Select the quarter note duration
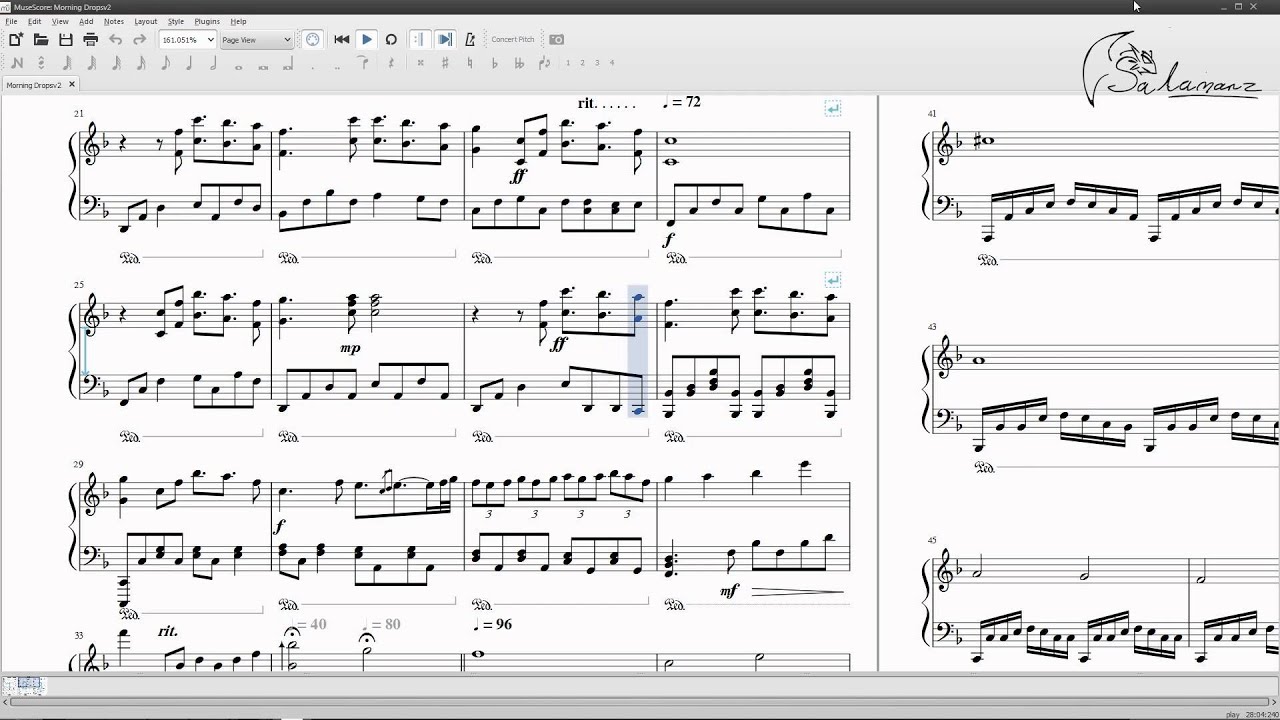The height and width of the screenshot is (720, 1280). point(189,63)
